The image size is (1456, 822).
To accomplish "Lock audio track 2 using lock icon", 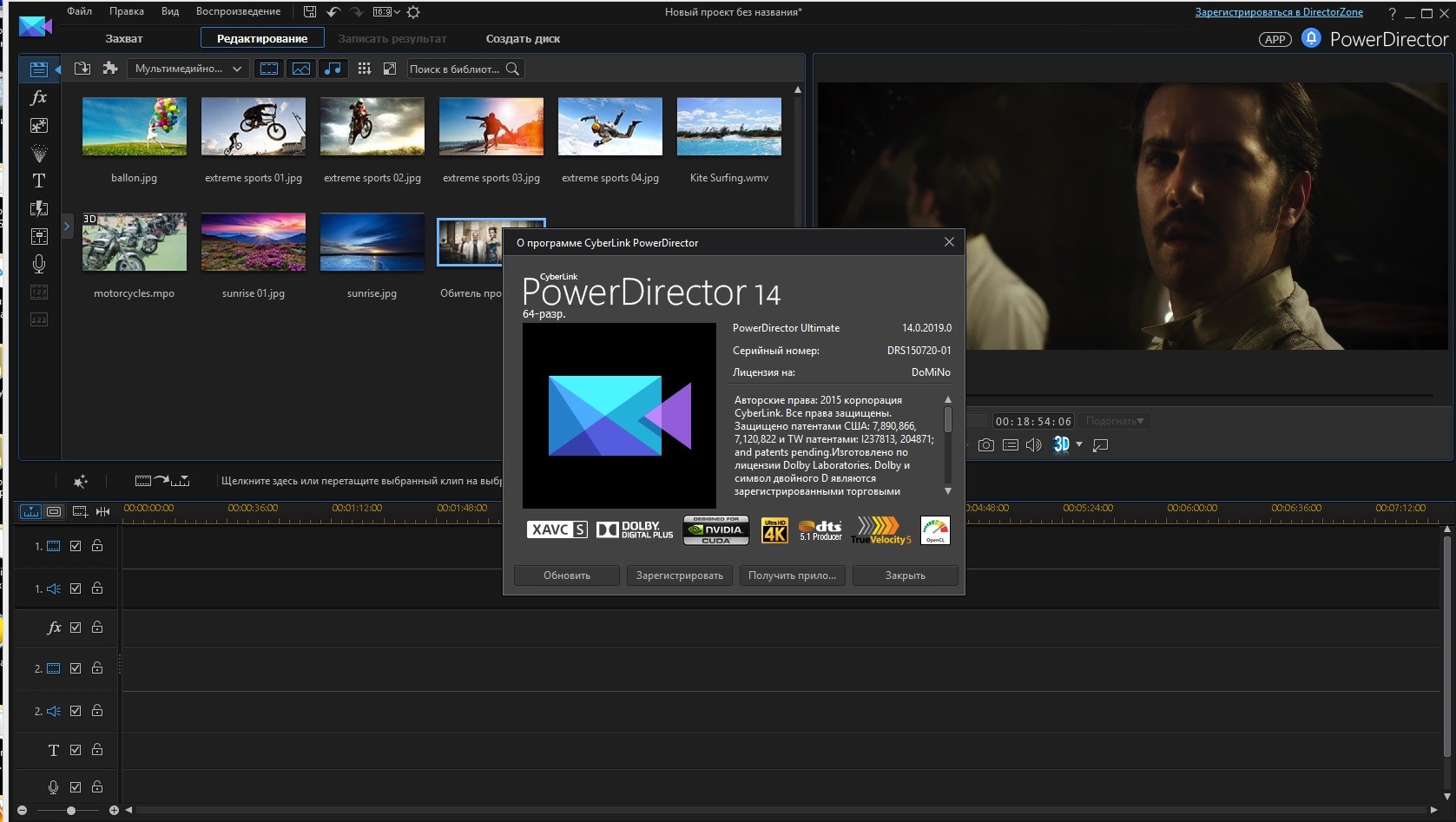I will click(x=97, y=711).
